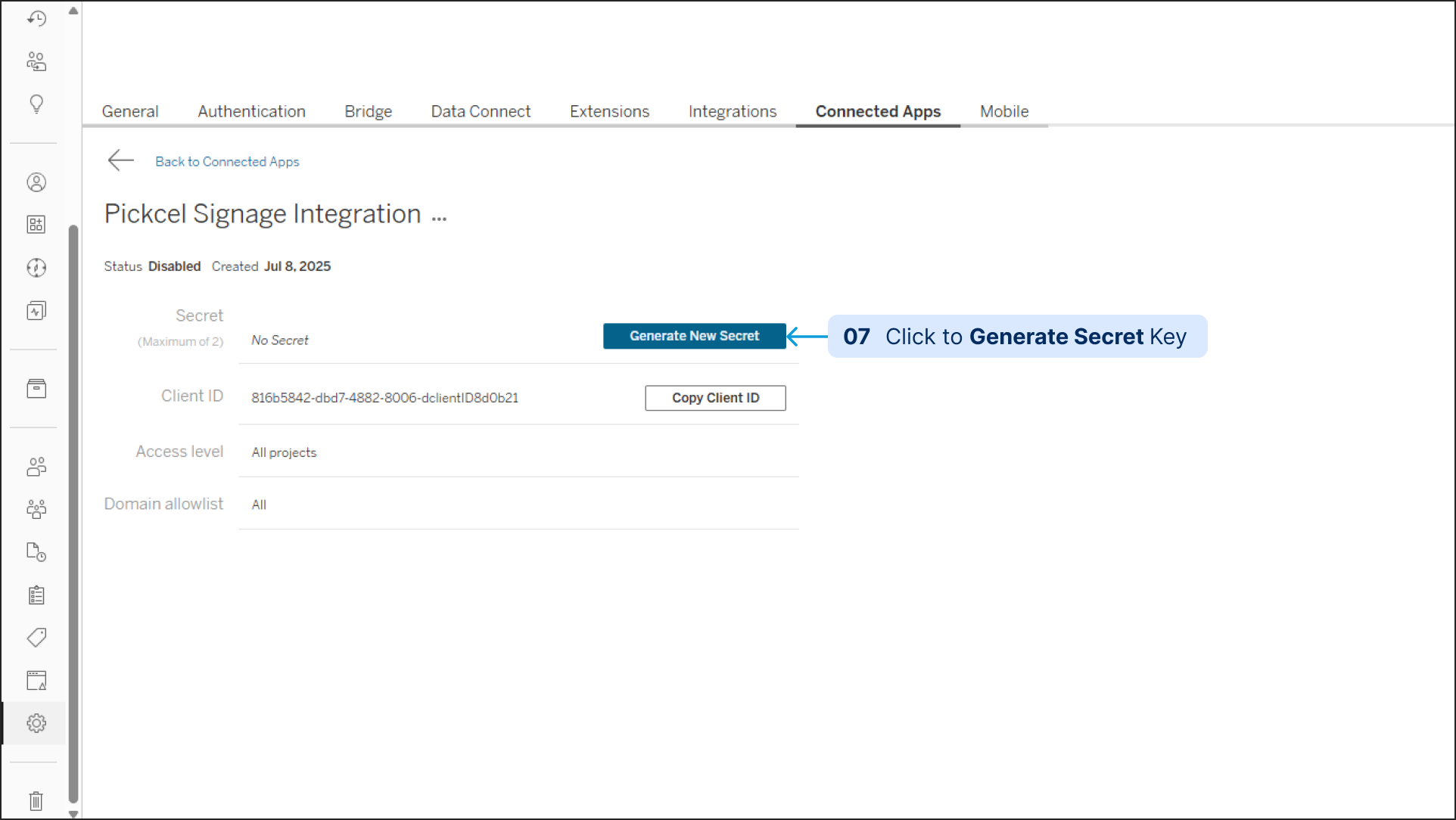This screenshot has width=1456, height=820.
Task: Open the Explore compass icon
Action: [x=36, y=268]
